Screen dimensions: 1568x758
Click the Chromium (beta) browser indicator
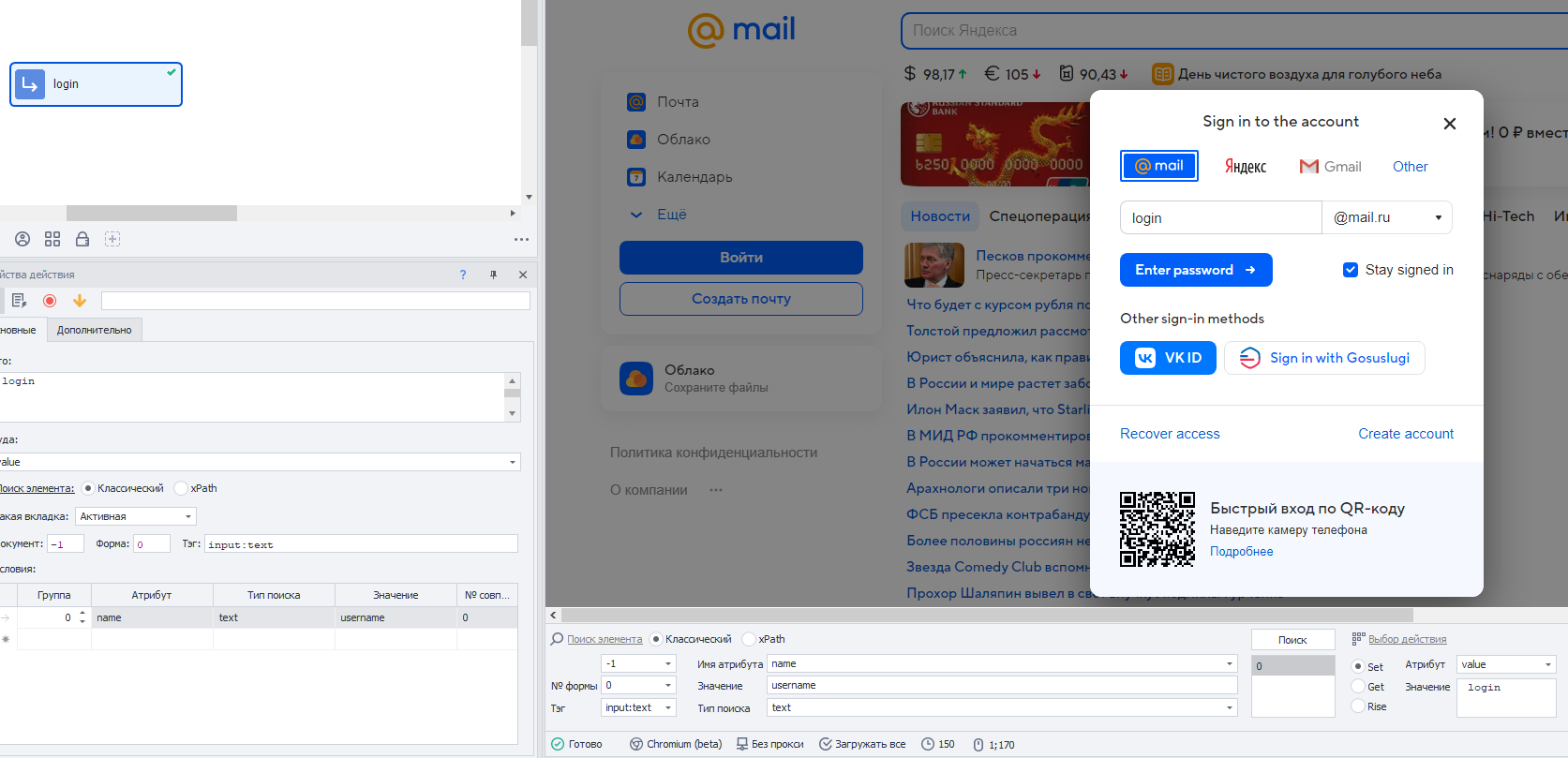coord(676,744)
